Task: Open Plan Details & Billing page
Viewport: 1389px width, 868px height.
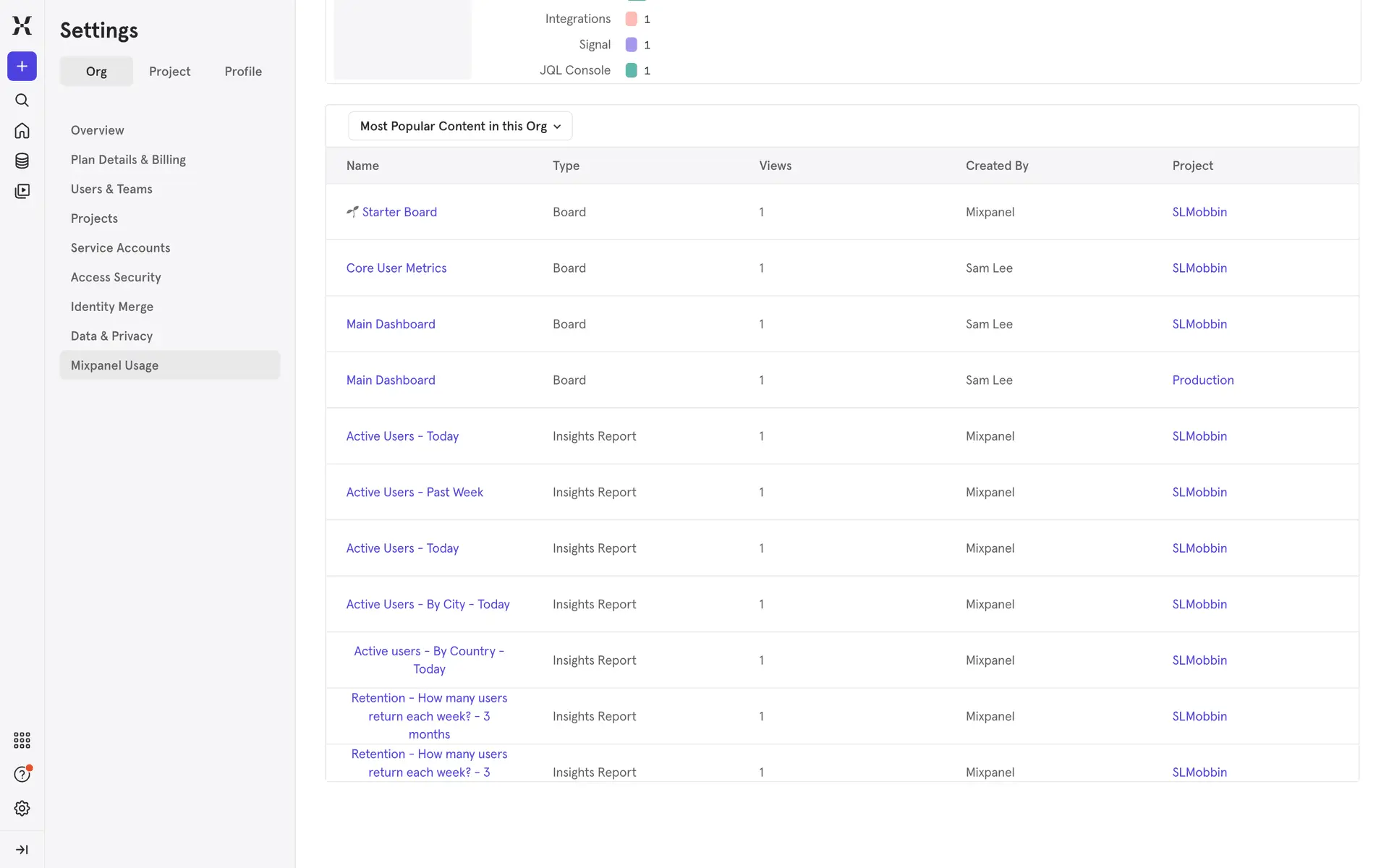Action: [x=128, y=160]
